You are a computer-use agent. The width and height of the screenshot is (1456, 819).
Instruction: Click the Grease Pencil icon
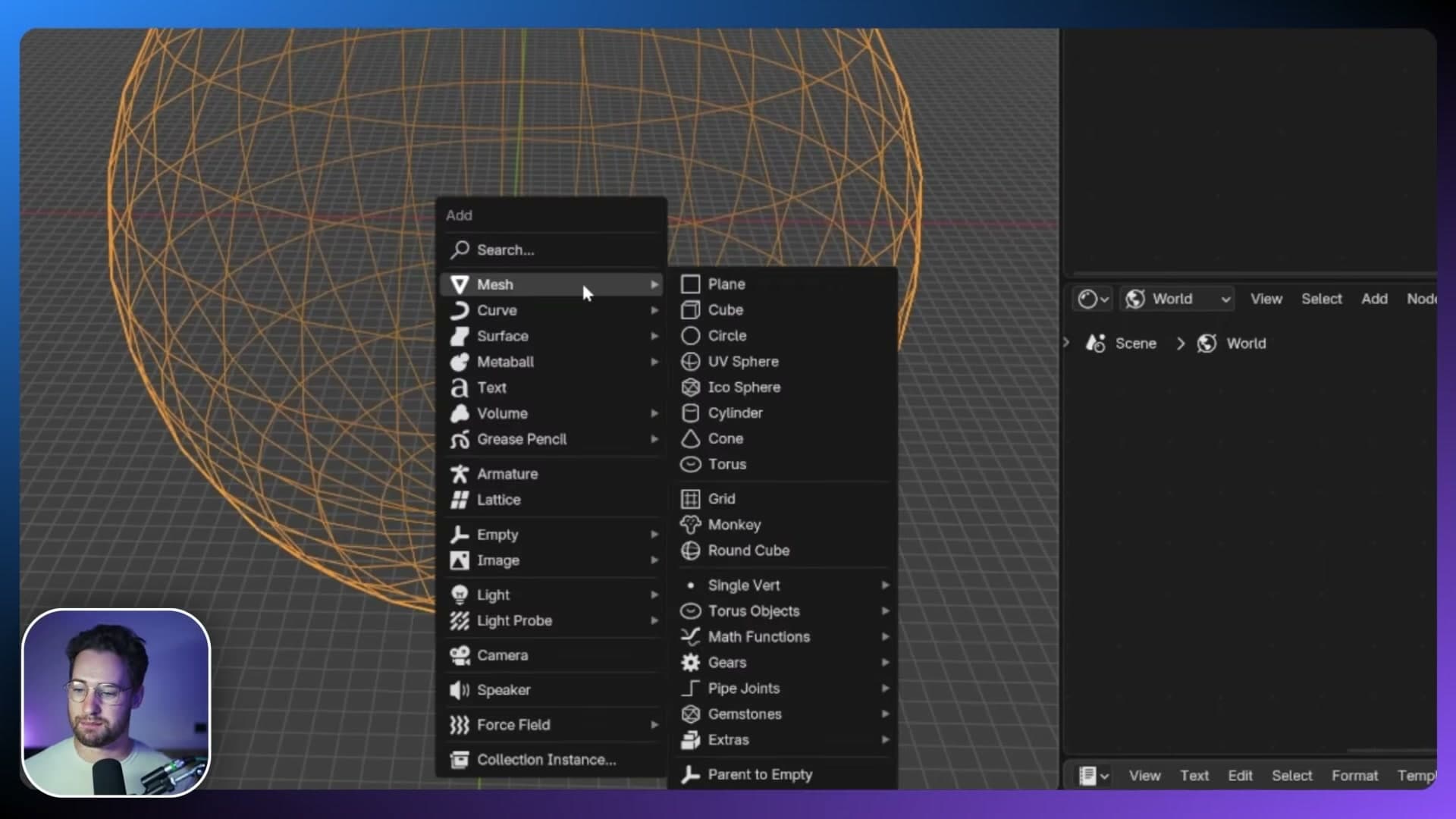(460, 439)
